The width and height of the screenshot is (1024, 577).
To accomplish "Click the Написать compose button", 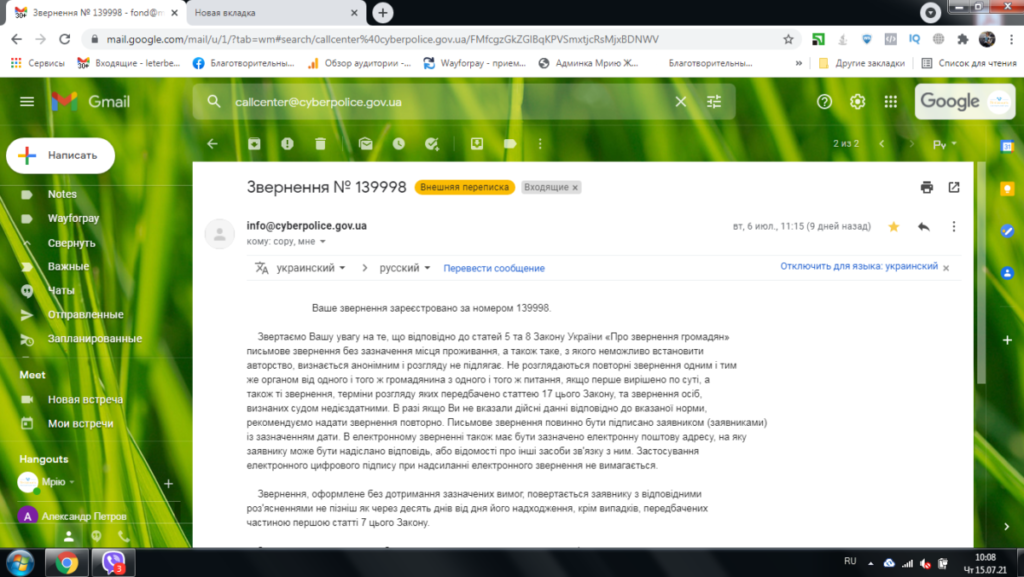I will pyautogui.click(x=60, y=156).
